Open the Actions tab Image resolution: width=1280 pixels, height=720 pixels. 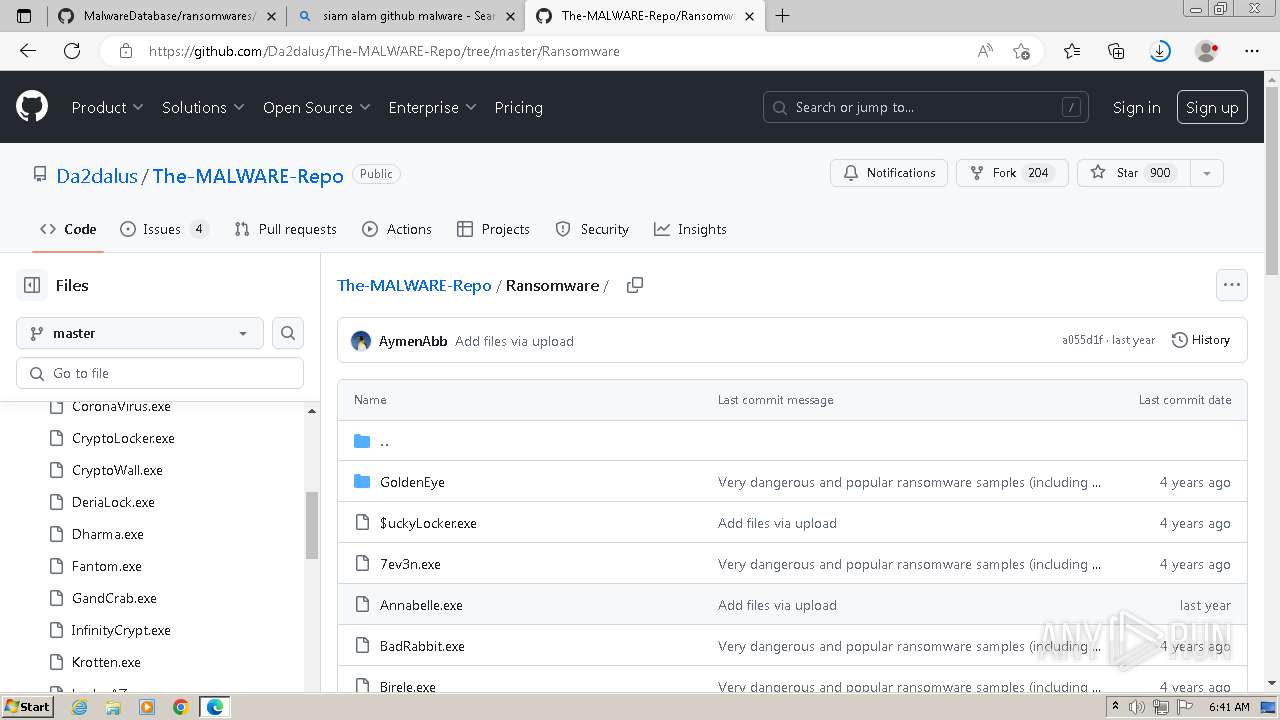pyautogui.click(x=397, y=229)
